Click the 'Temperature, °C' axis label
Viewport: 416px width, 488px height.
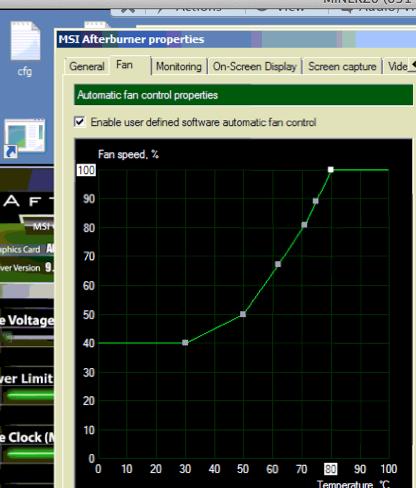[353, 484]
